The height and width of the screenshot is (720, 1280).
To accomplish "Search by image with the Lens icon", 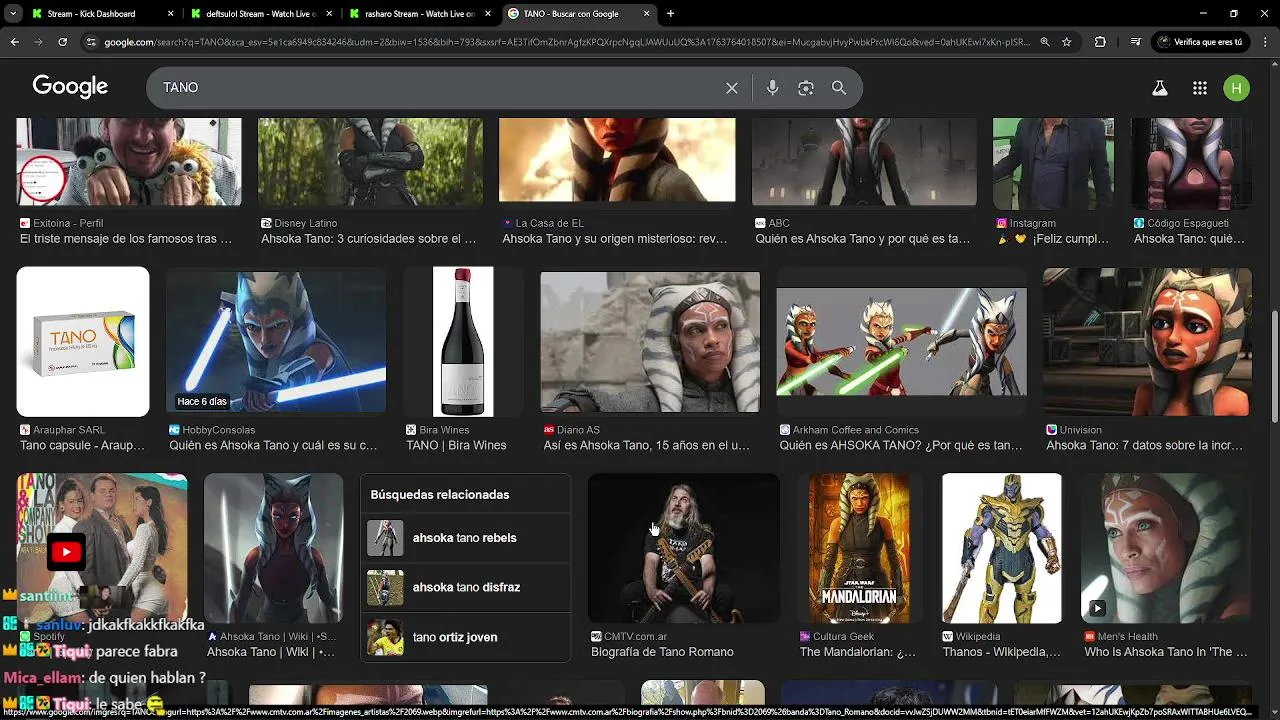I will tap(806, 88).
